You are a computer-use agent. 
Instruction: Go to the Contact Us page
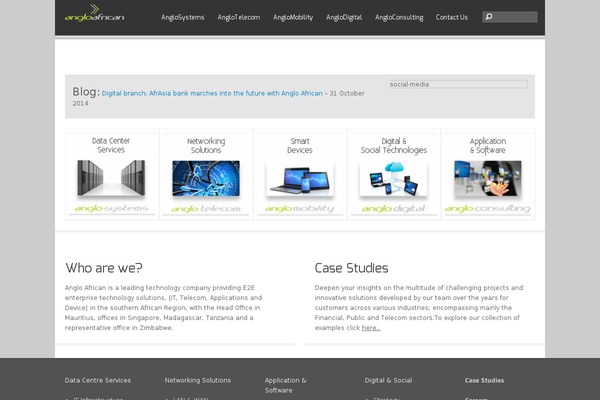452,17
